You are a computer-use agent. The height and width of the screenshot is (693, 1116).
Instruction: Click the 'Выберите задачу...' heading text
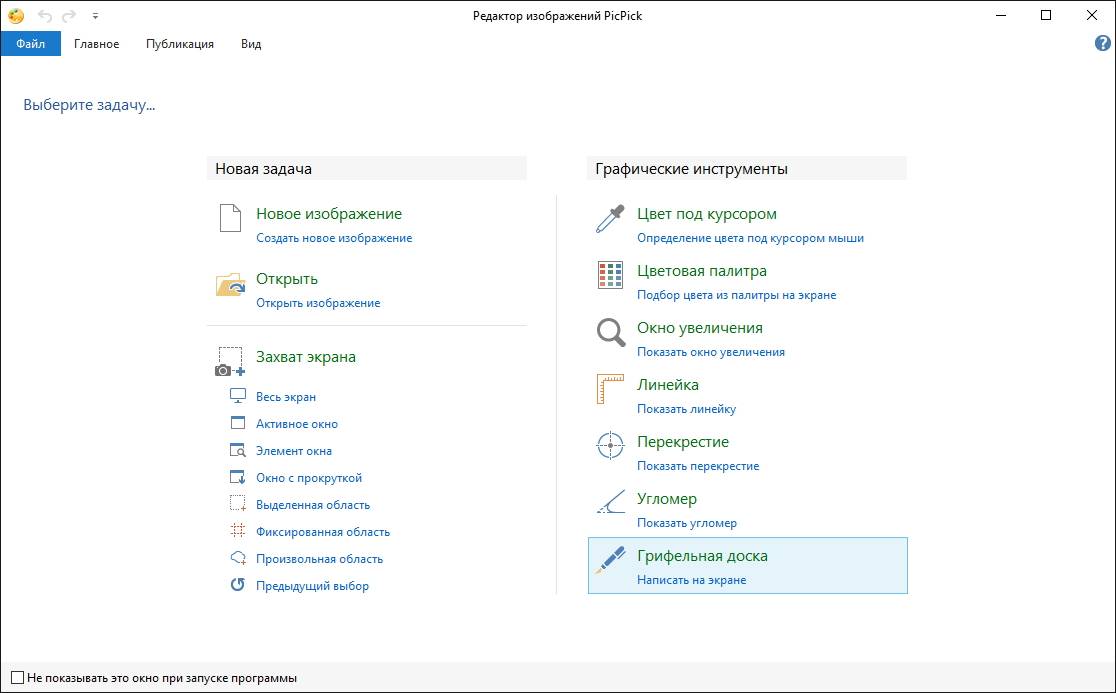89,105
